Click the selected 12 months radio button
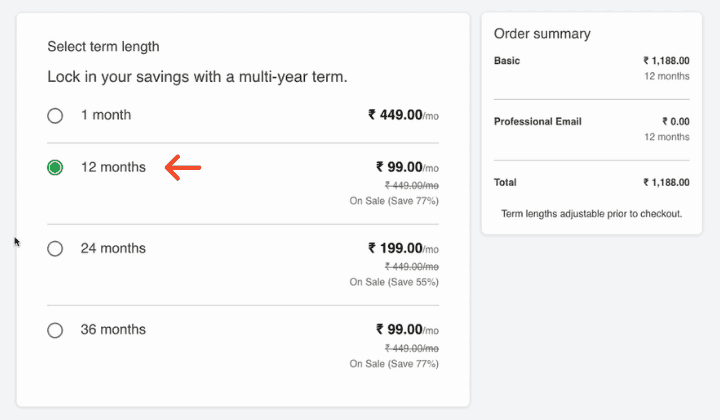Image resolution: width=720 pixels, height=420 pixels. pyautogui.click(x=55, y=168)
